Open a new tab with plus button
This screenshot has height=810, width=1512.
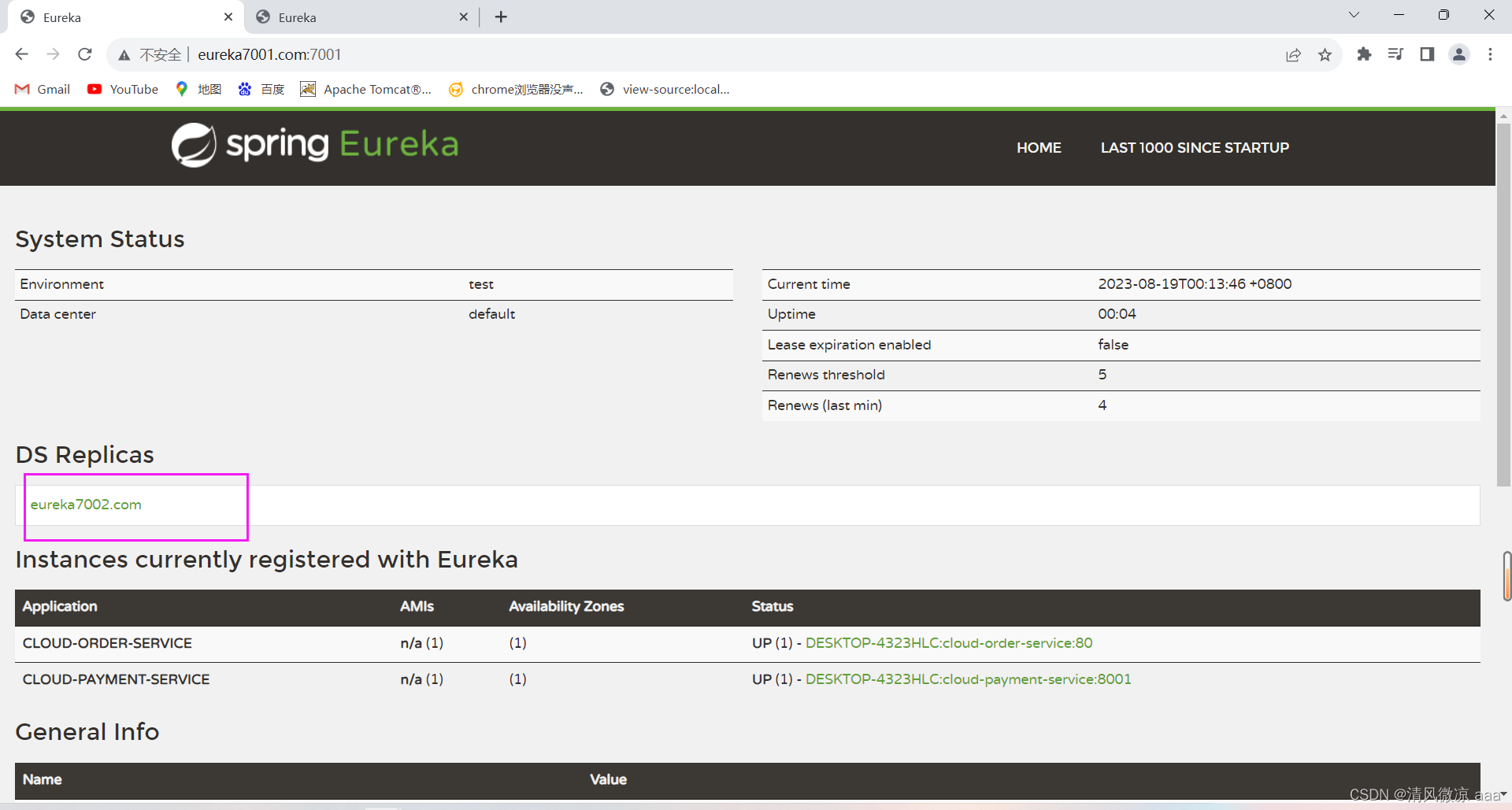click(501, 17)
